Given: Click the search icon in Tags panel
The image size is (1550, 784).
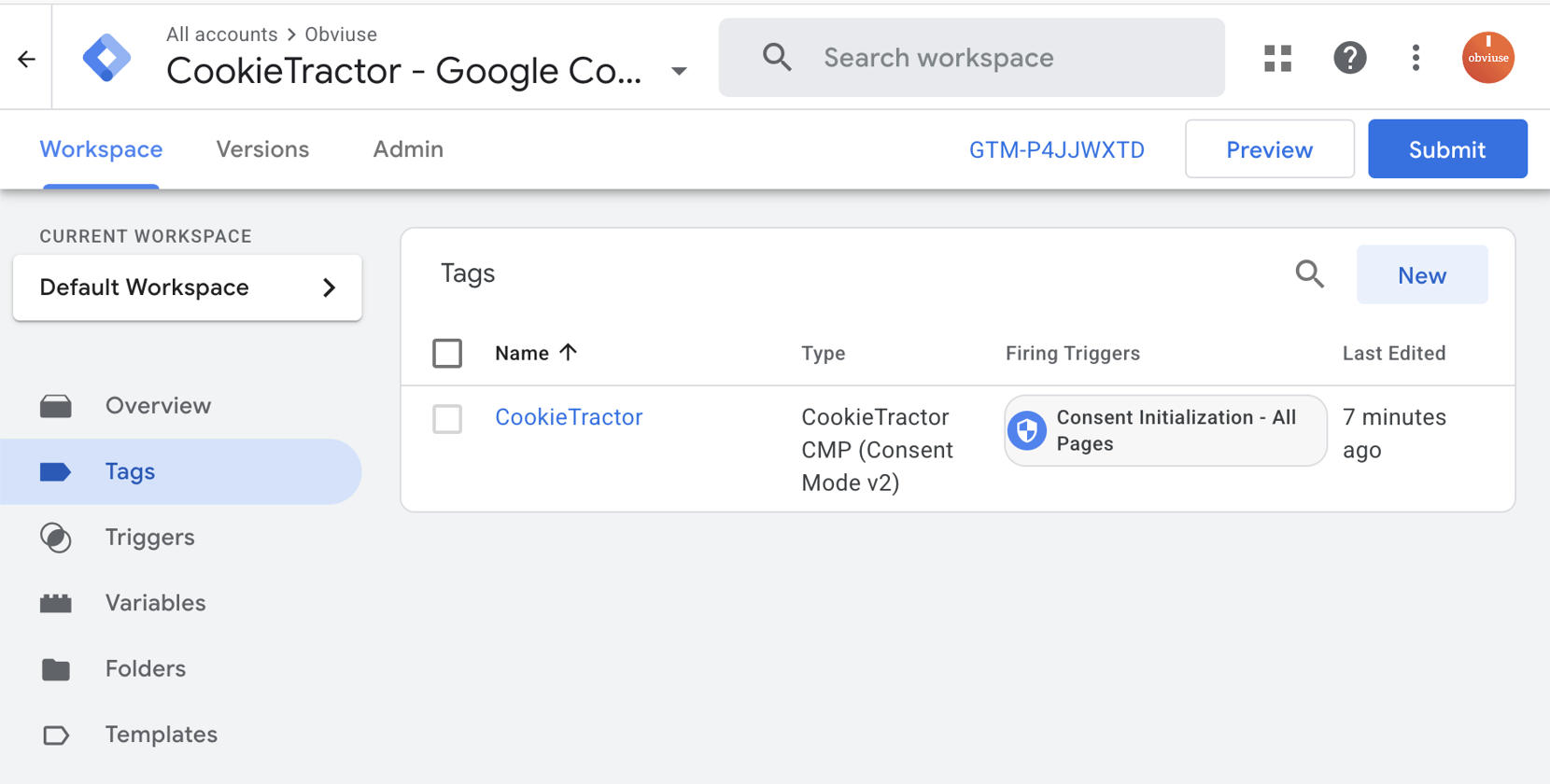Looking at the screenshot, I should [1309, 274].
